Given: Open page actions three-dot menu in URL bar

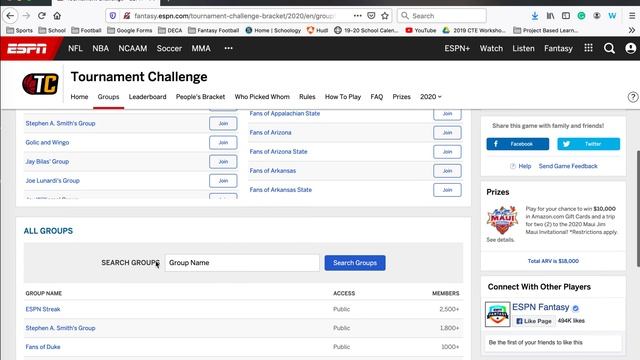Looking at the screenshot, I should 358,16.
